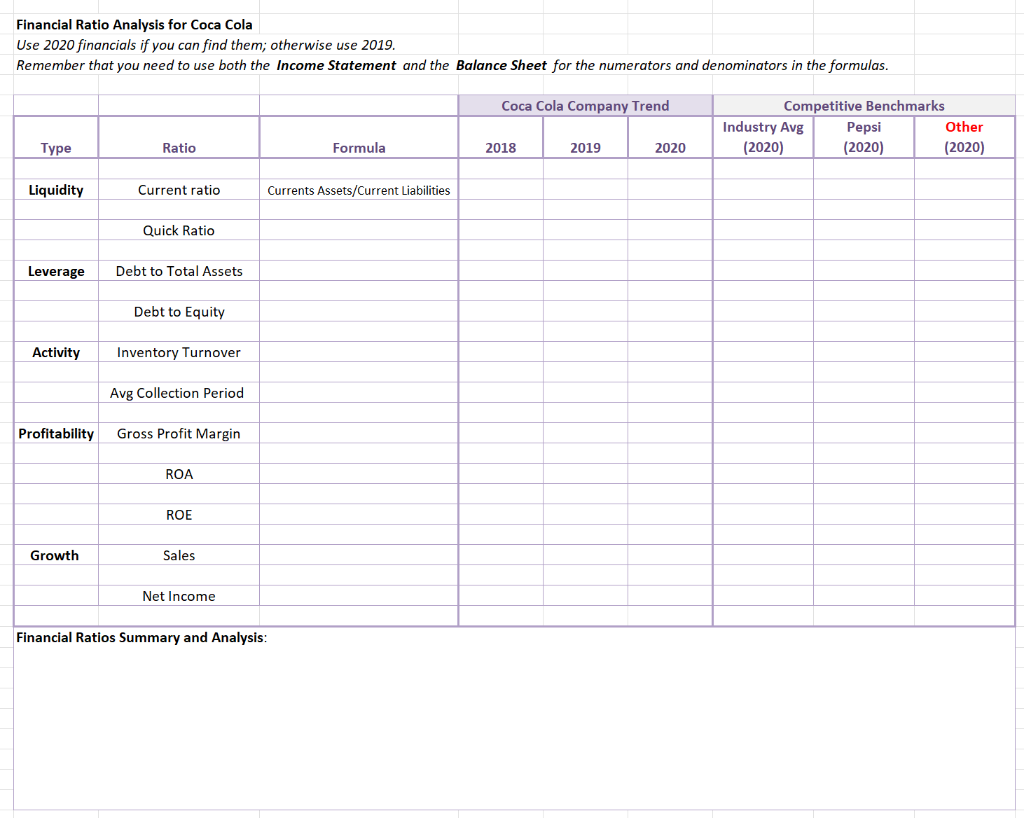Select the 'Balance Sheet' bold text

(x=501, y=65)
